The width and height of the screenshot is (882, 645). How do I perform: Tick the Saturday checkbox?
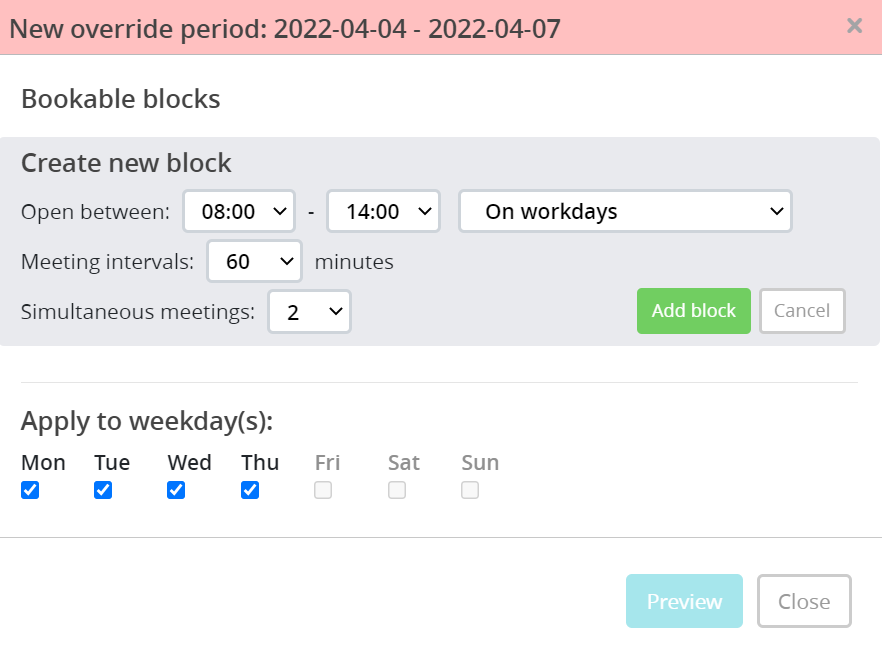click(x=397, y=490)
